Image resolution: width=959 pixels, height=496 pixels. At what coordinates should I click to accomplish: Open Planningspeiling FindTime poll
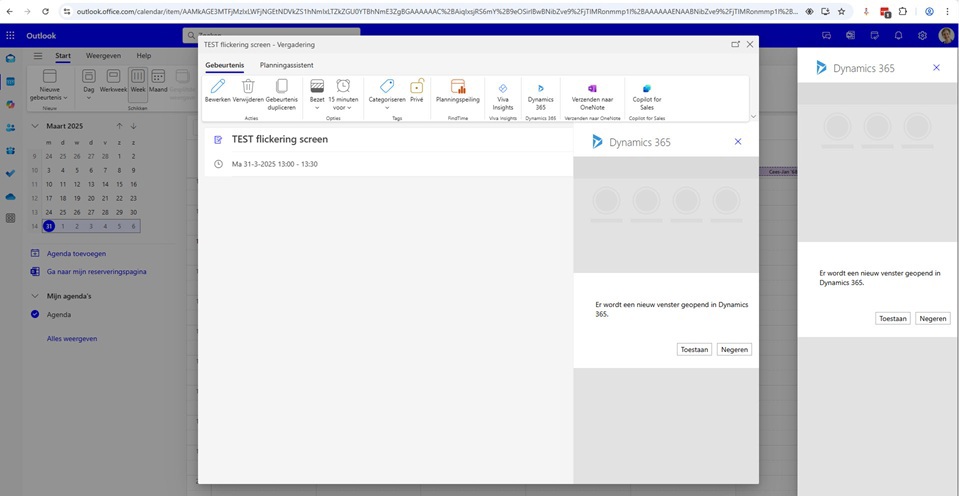(x=457, y=90)
